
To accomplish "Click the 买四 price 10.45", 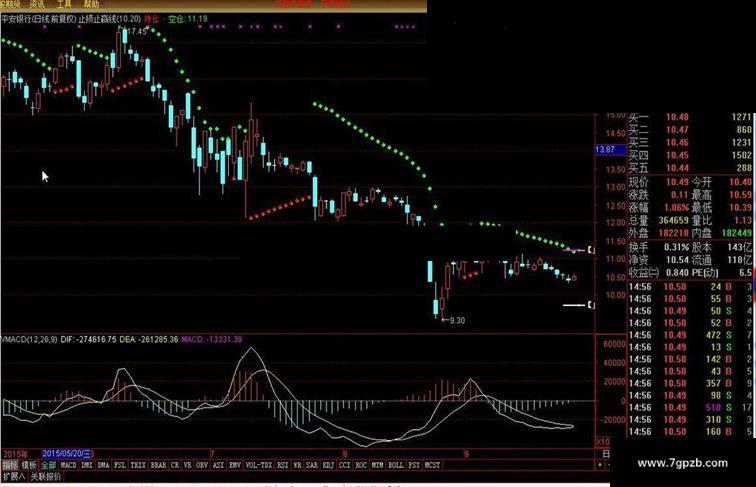I will click(677, 155).
